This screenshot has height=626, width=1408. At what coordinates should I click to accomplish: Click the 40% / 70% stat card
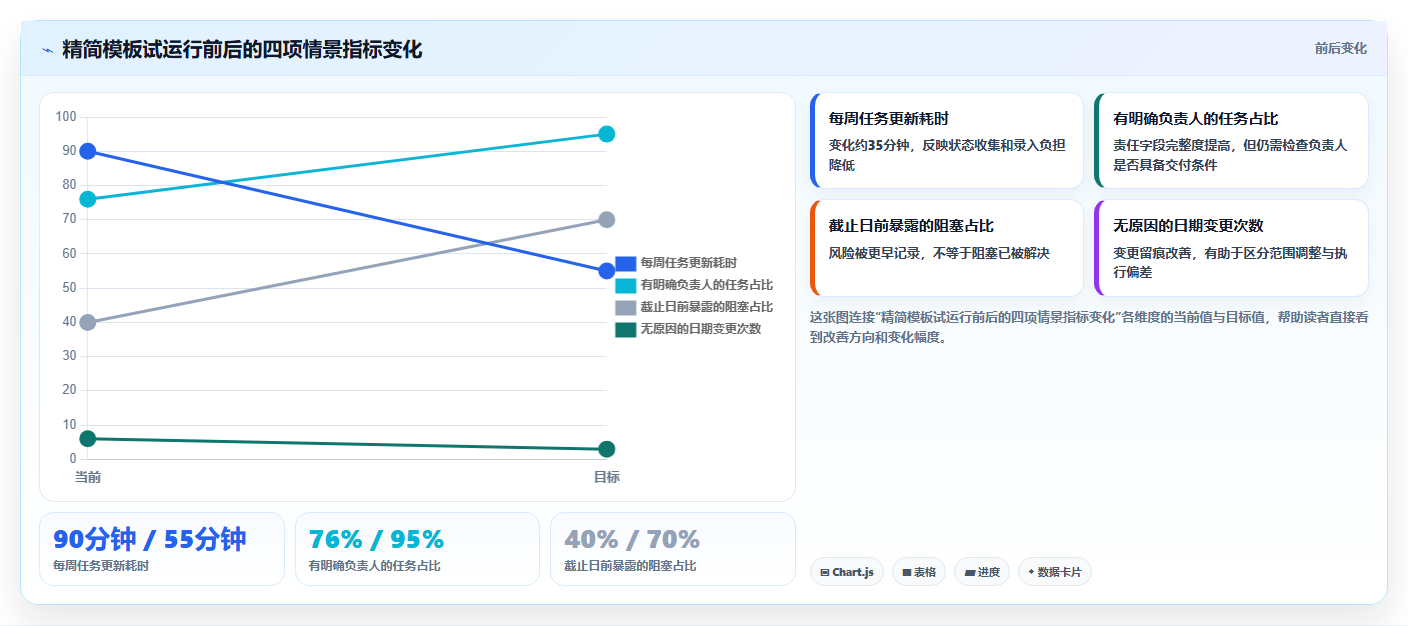[673, 549]
